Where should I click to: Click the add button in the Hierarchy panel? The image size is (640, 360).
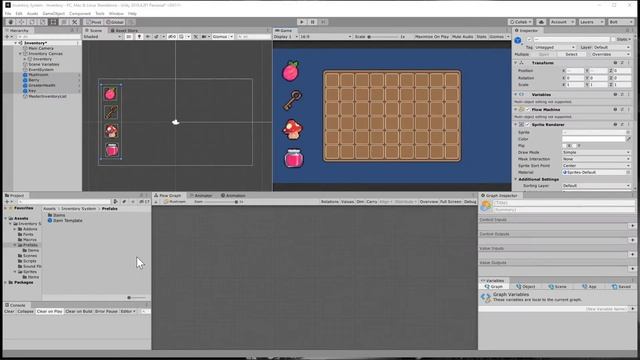7,37
